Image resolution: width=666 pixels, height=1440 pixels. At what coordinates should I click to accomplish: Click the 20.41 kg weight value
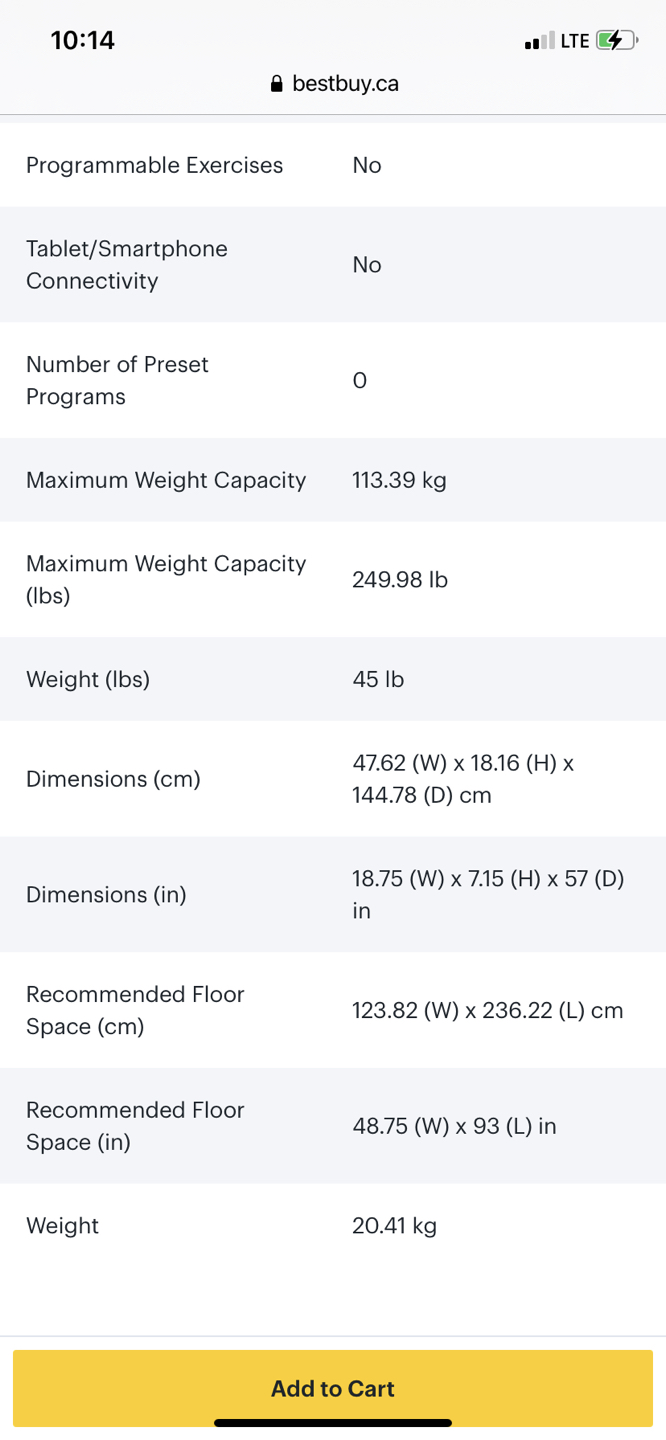point(394,1226)
